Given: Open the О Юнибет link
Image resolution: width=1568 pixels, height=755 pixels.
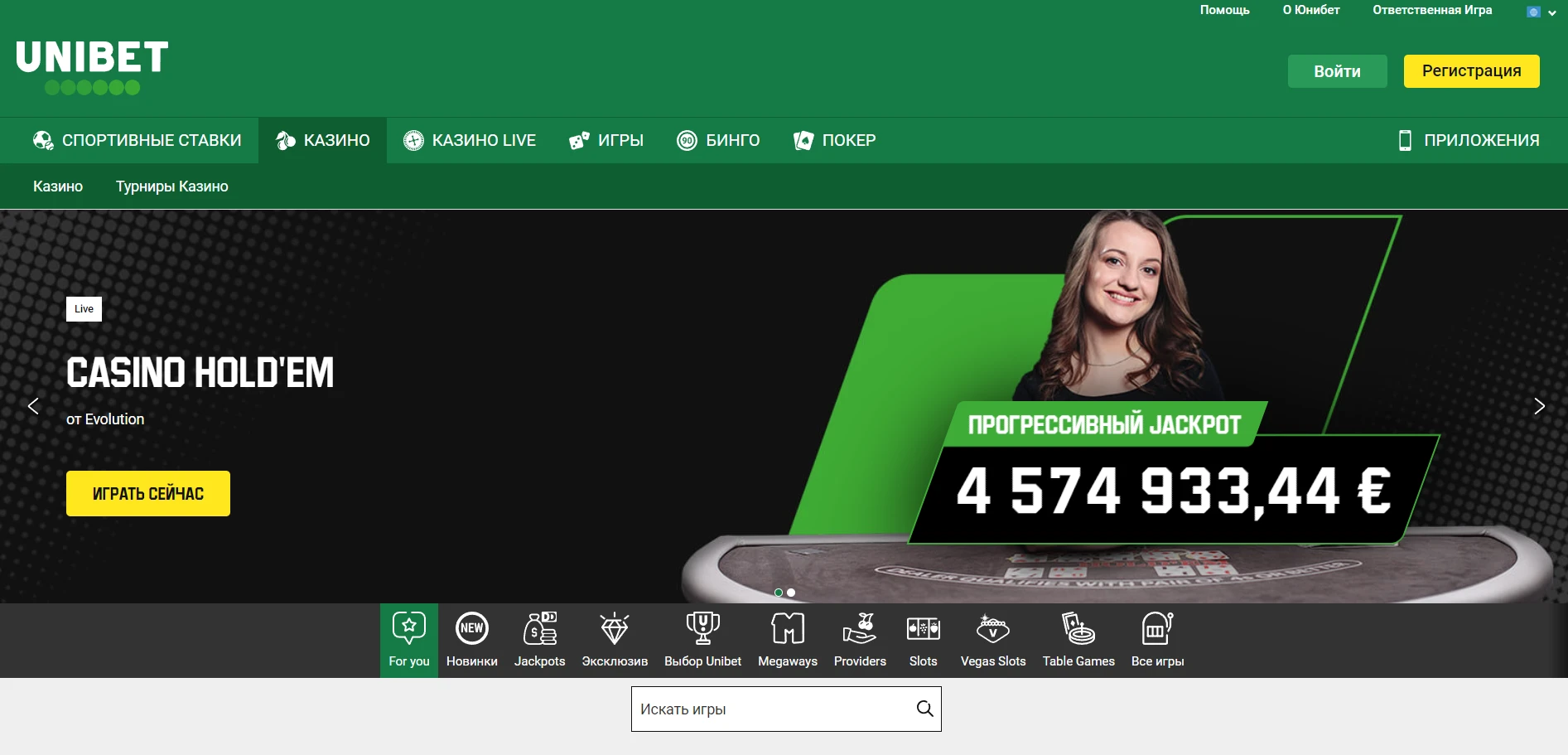Looking at the screenshot, I should point(1311,10).
